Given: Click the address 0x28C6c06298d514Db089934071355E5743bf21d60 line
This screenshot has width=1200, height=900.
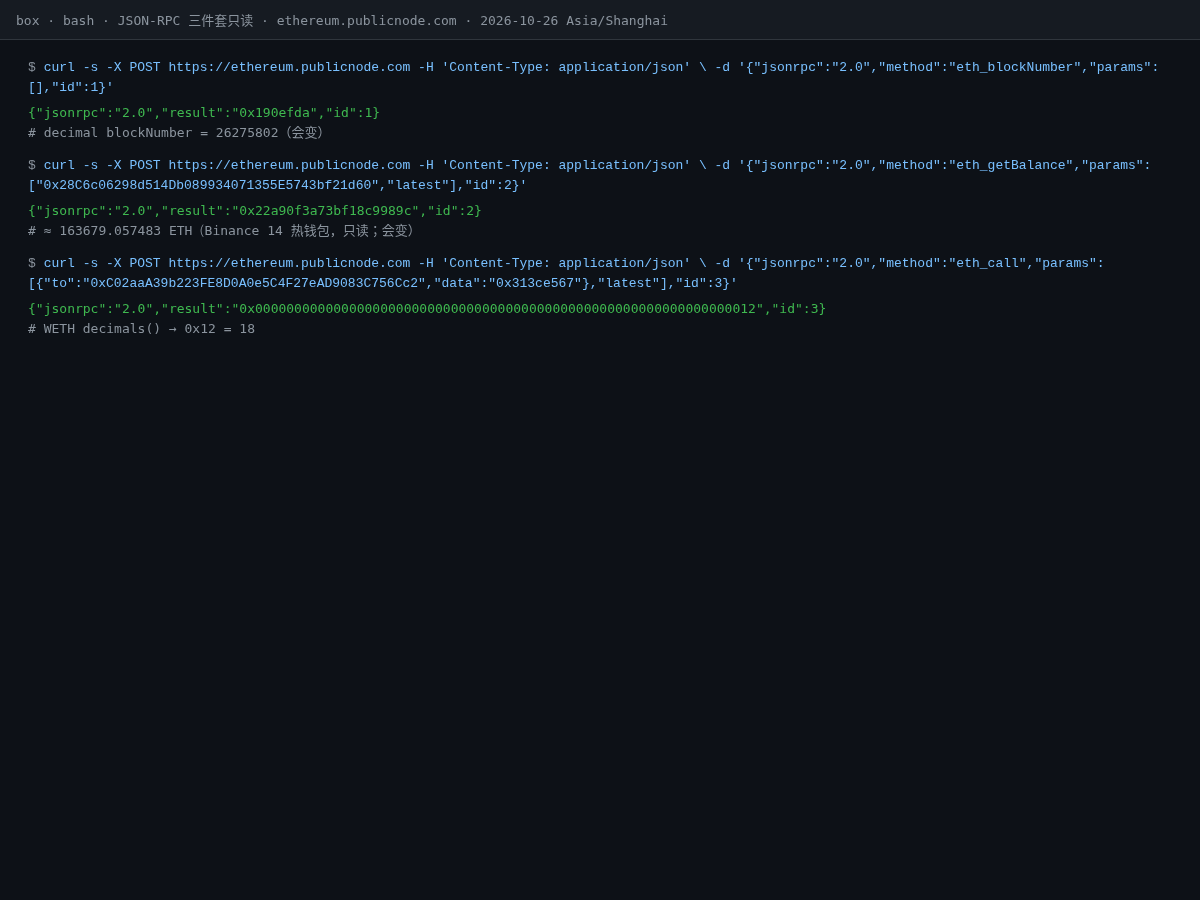Looking at the screenshot, I should 277,185.
